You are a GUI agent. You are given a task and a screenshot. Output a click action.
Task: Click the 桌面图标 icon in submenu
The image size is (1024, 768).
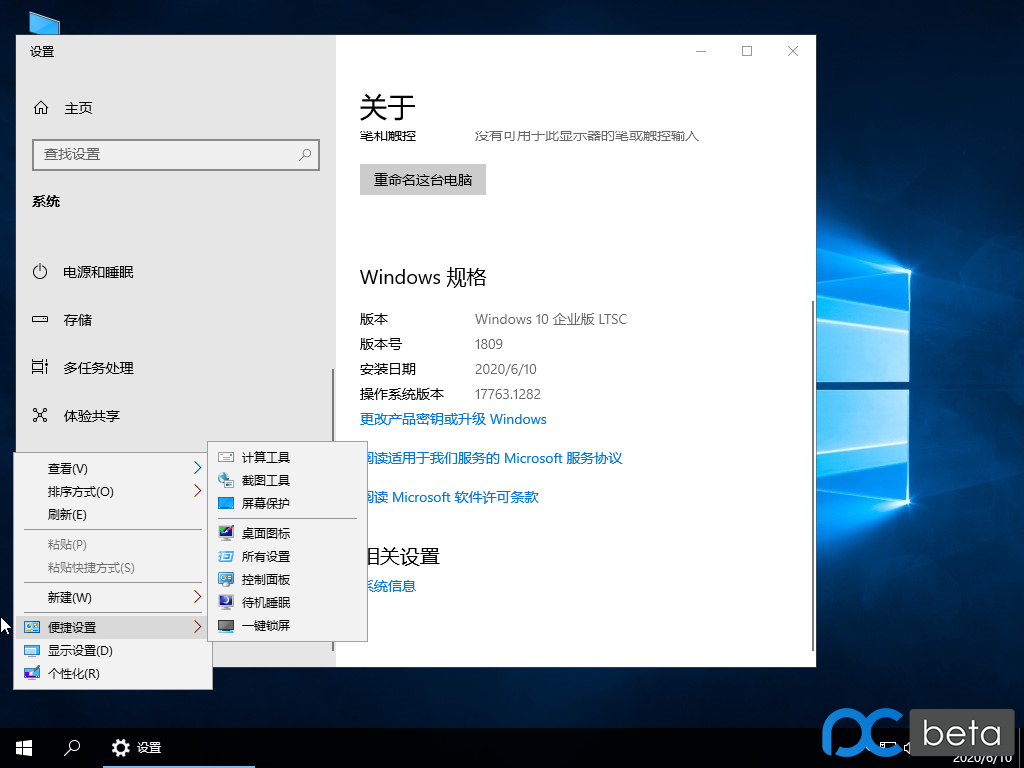point(226,533)
